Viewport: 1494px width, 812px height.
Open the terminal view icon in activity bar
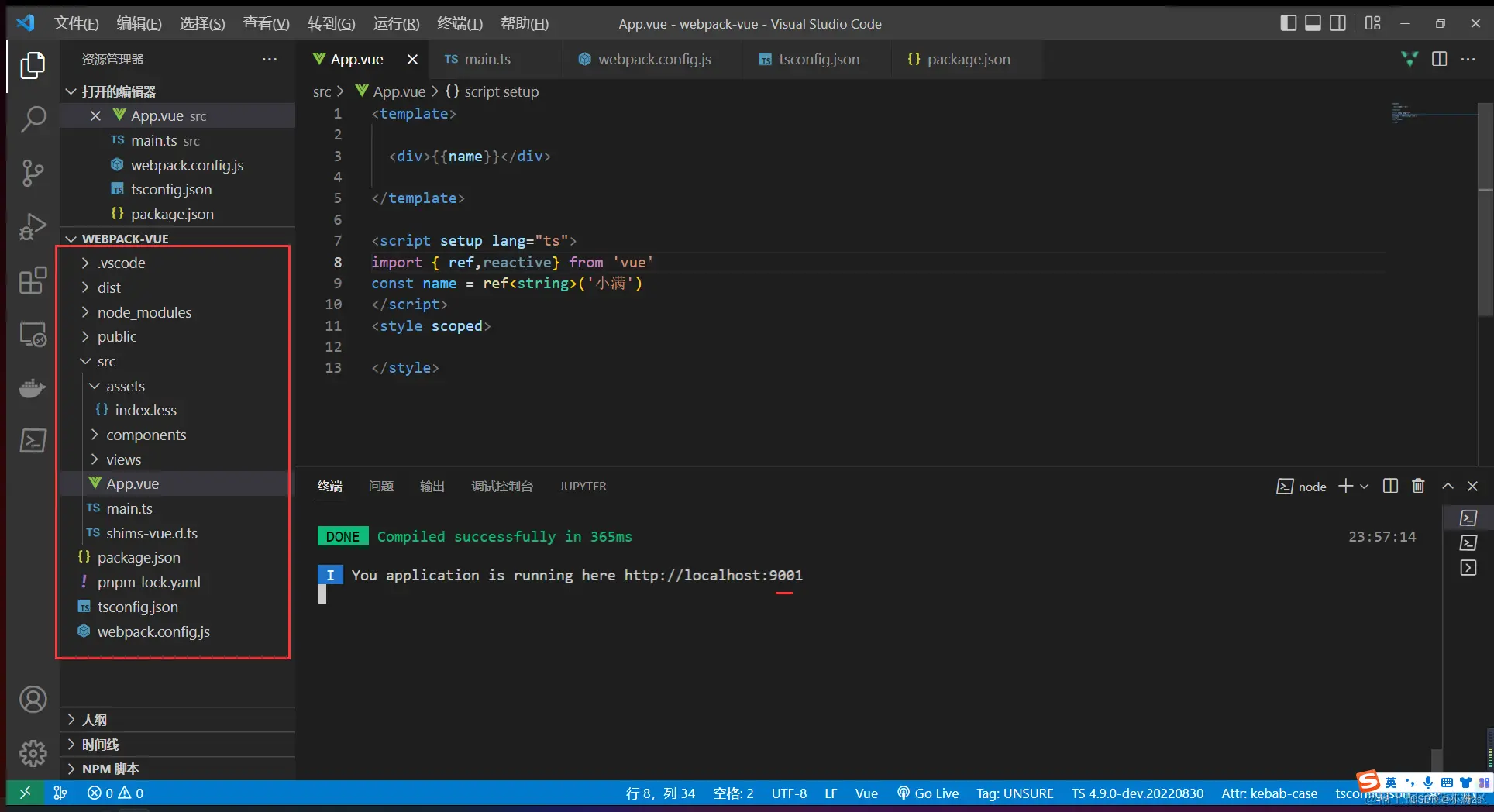[33, 441]
